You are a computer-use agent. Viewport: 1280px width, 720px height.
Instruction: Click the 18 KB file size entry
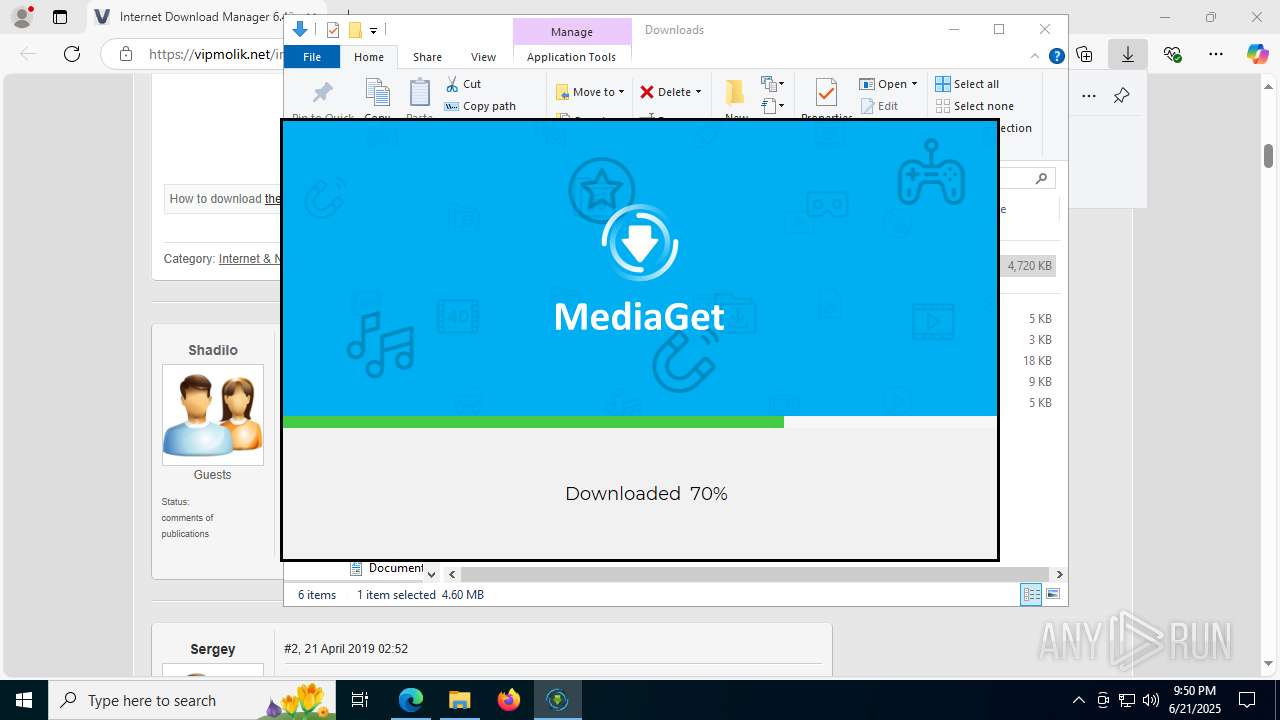tap(1037, 361)
